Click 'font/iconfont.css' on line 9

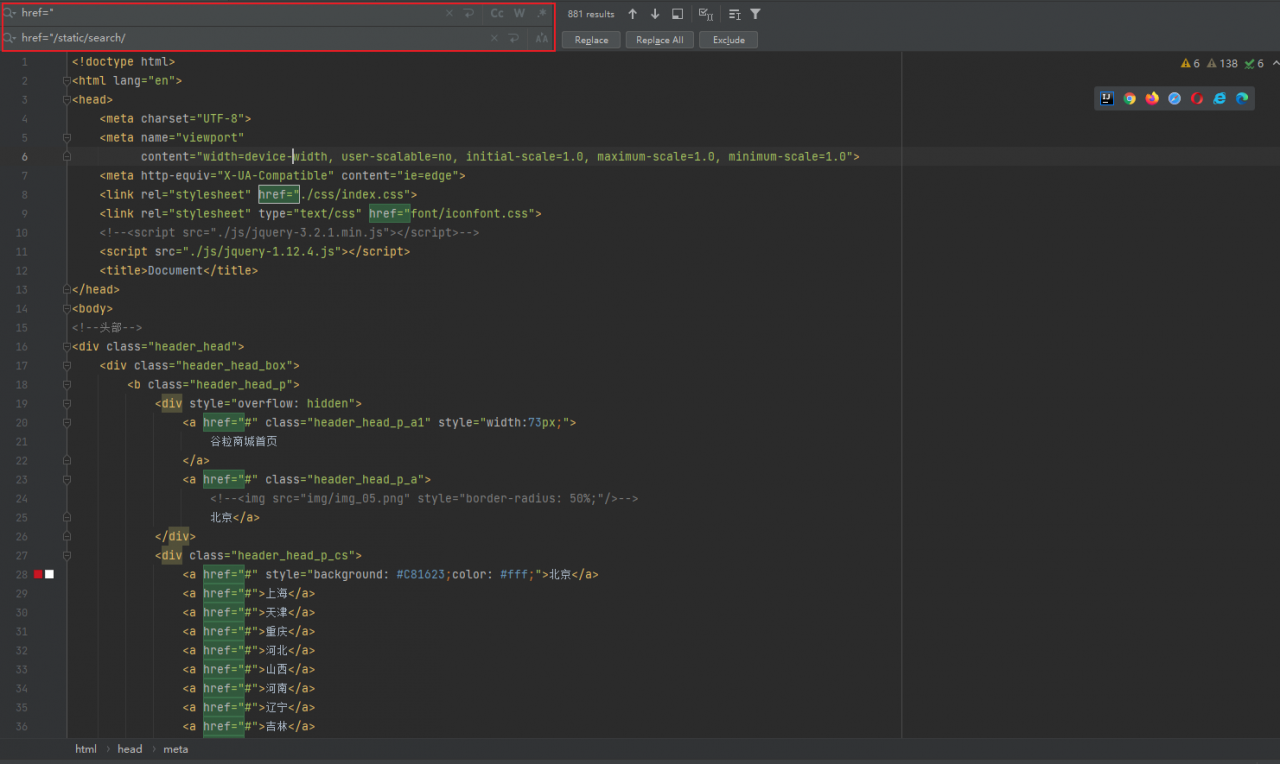point(469,214)
